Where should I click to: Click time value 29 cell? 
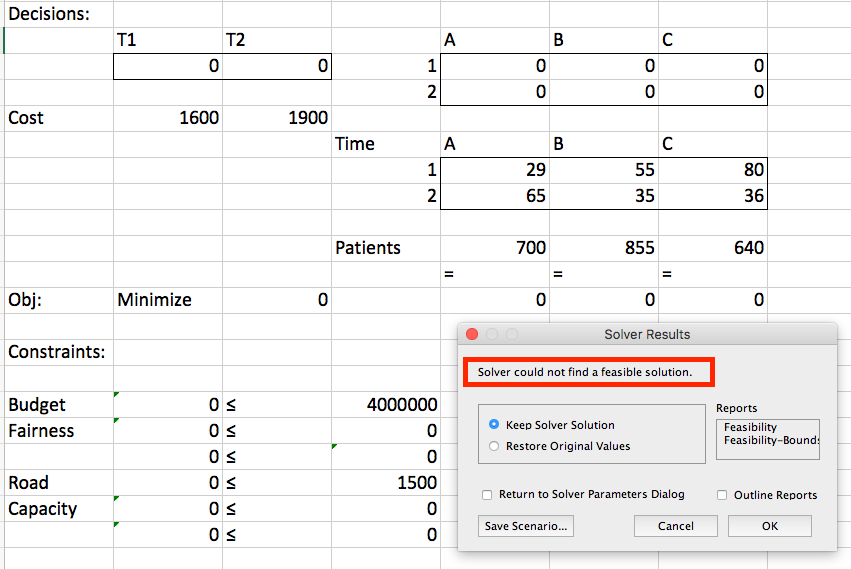pos(495,170)
